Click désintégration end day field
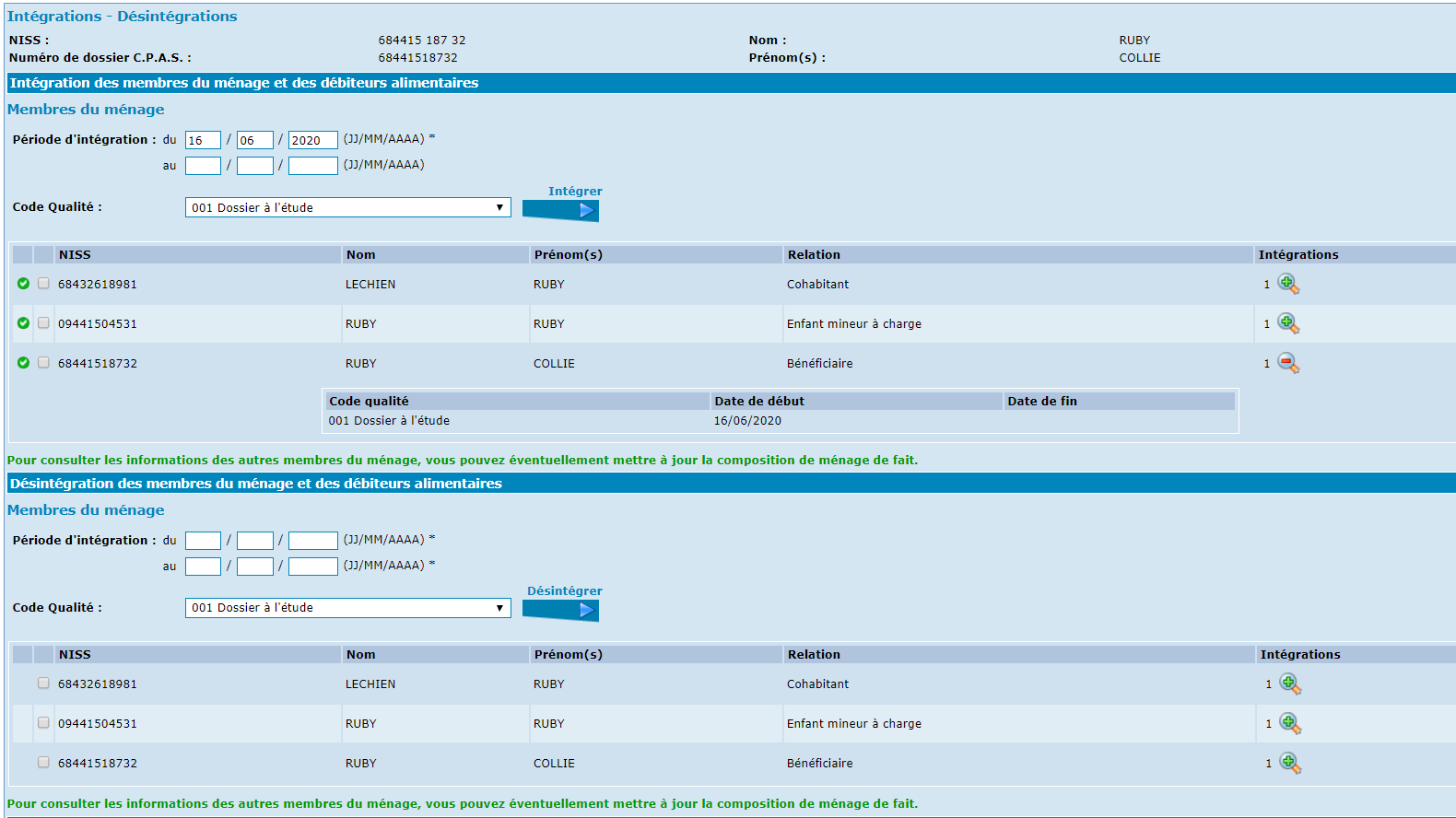 (203, 567)
